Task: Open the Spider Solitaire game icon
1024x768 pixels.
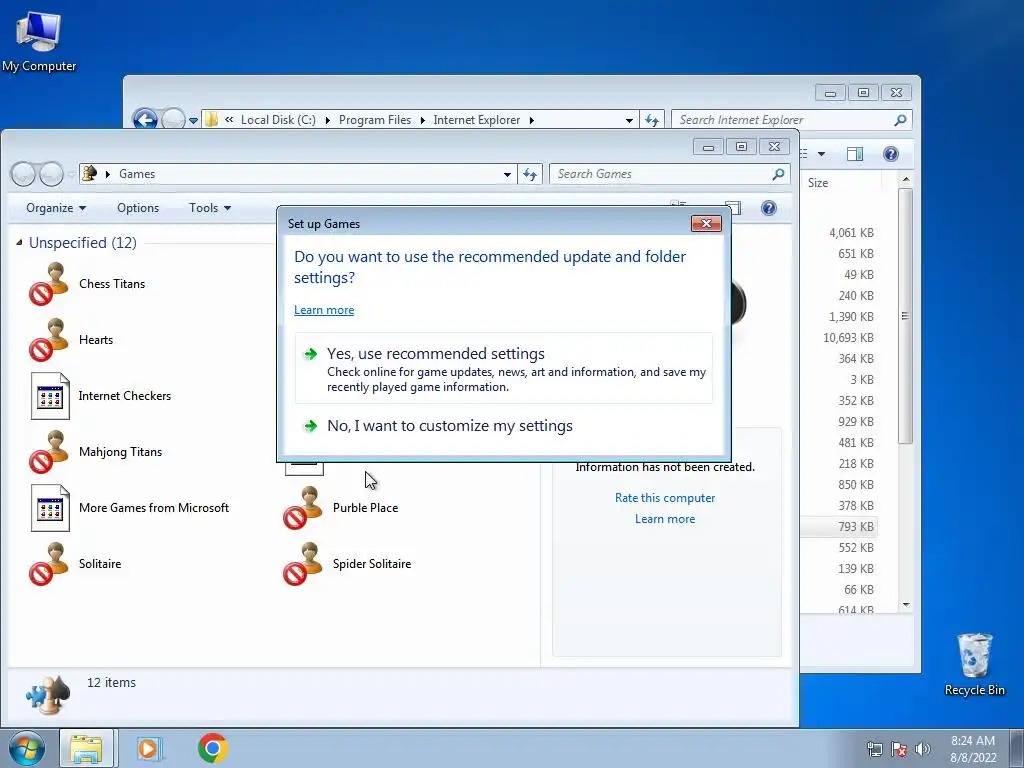Action: 303,564
